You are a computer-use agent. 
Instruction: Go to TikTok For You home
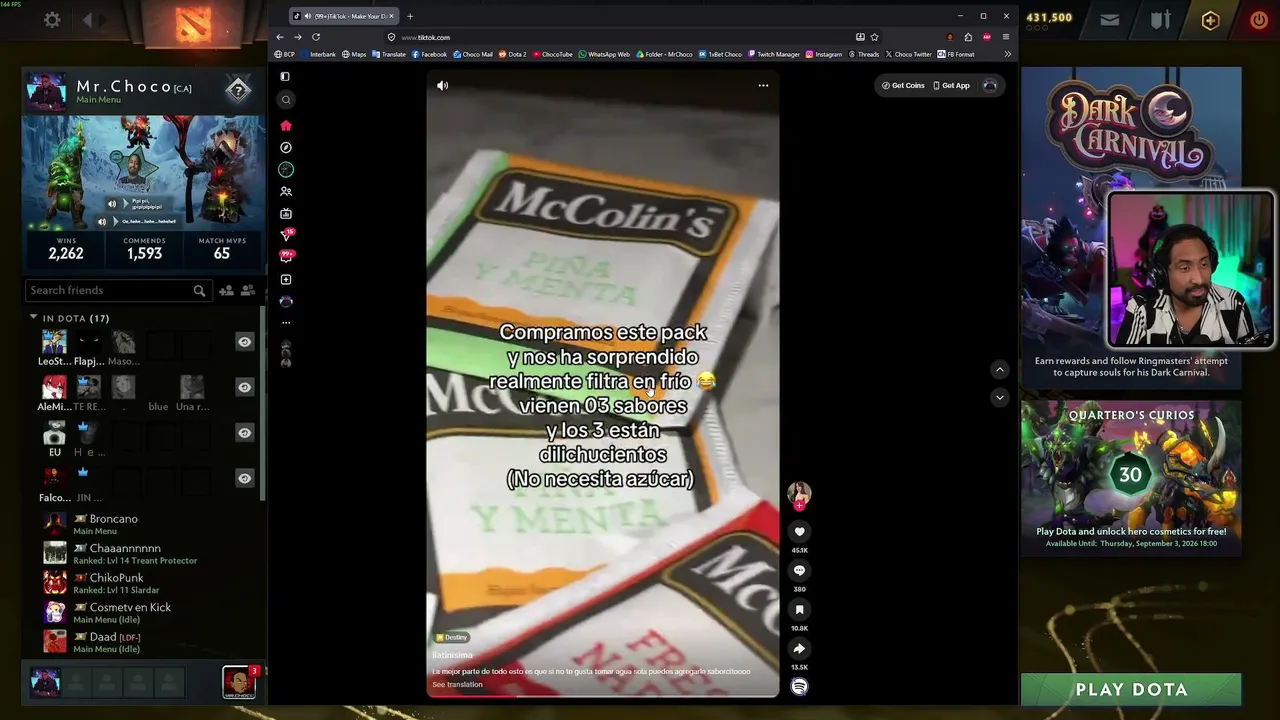[286, 125]
